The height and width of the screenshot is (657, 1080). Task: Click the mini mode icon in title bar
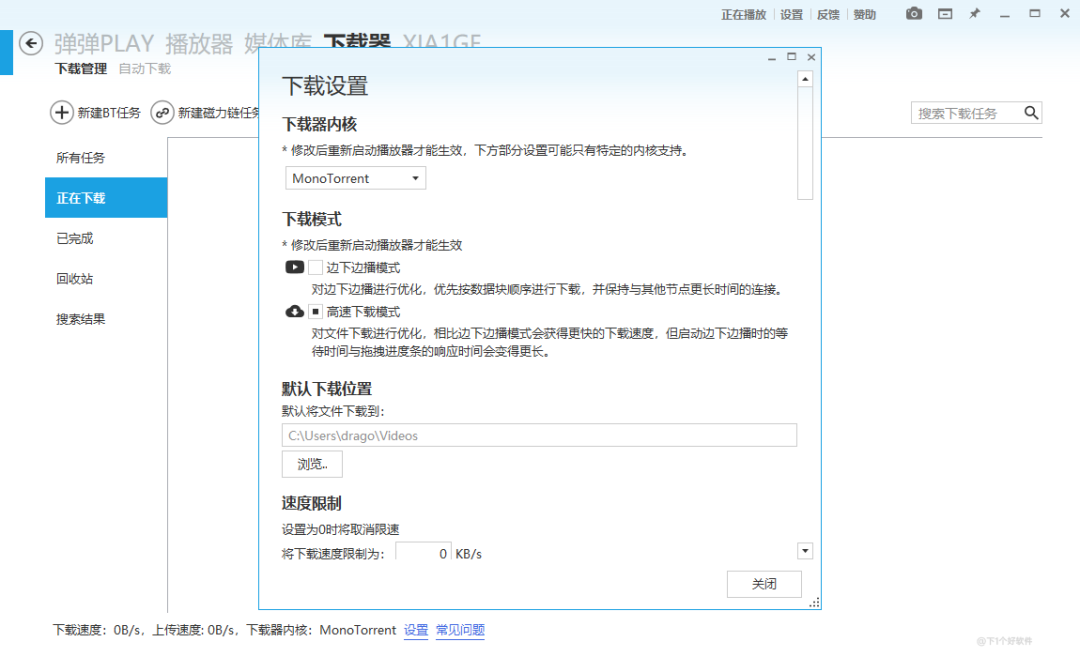tap(944, 14)
